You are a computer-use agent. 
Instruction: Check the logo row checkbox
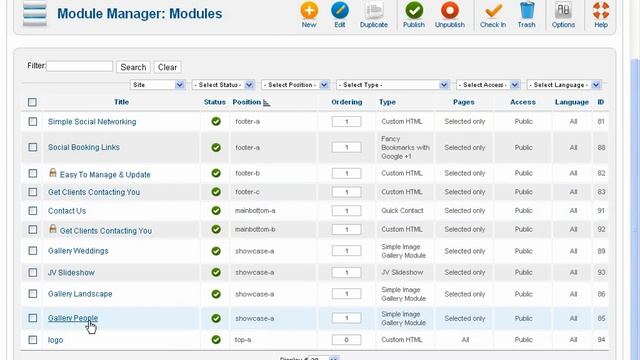[33, 340]
